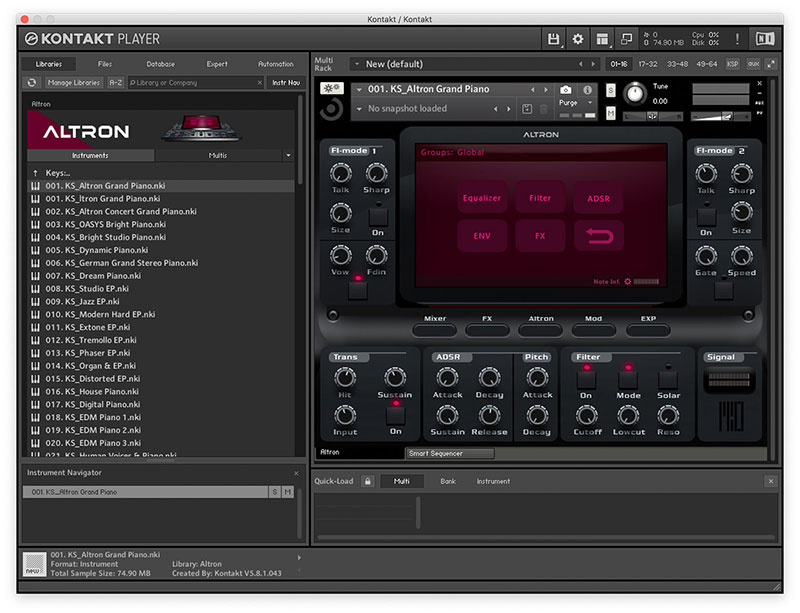
Task: Mute the instrument with M button in rack
Action: (610, 113)
